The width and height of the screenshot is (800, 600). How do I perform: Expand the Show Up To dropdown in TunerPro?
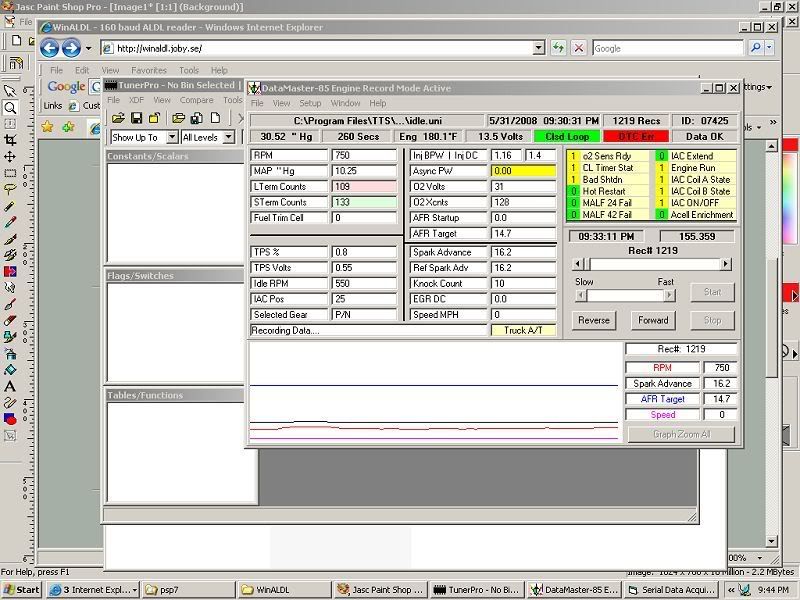tap(172, 137)
